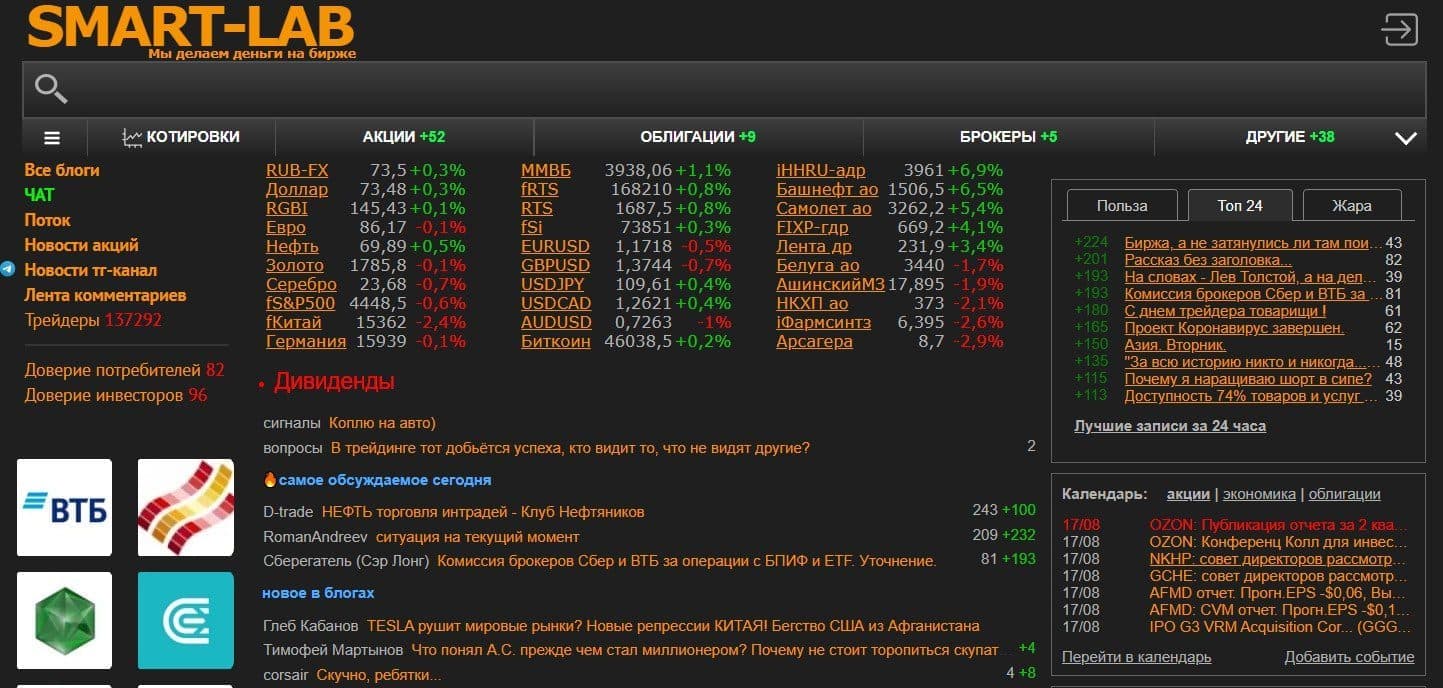Click the RUB-FX quote link

(297, 170)
